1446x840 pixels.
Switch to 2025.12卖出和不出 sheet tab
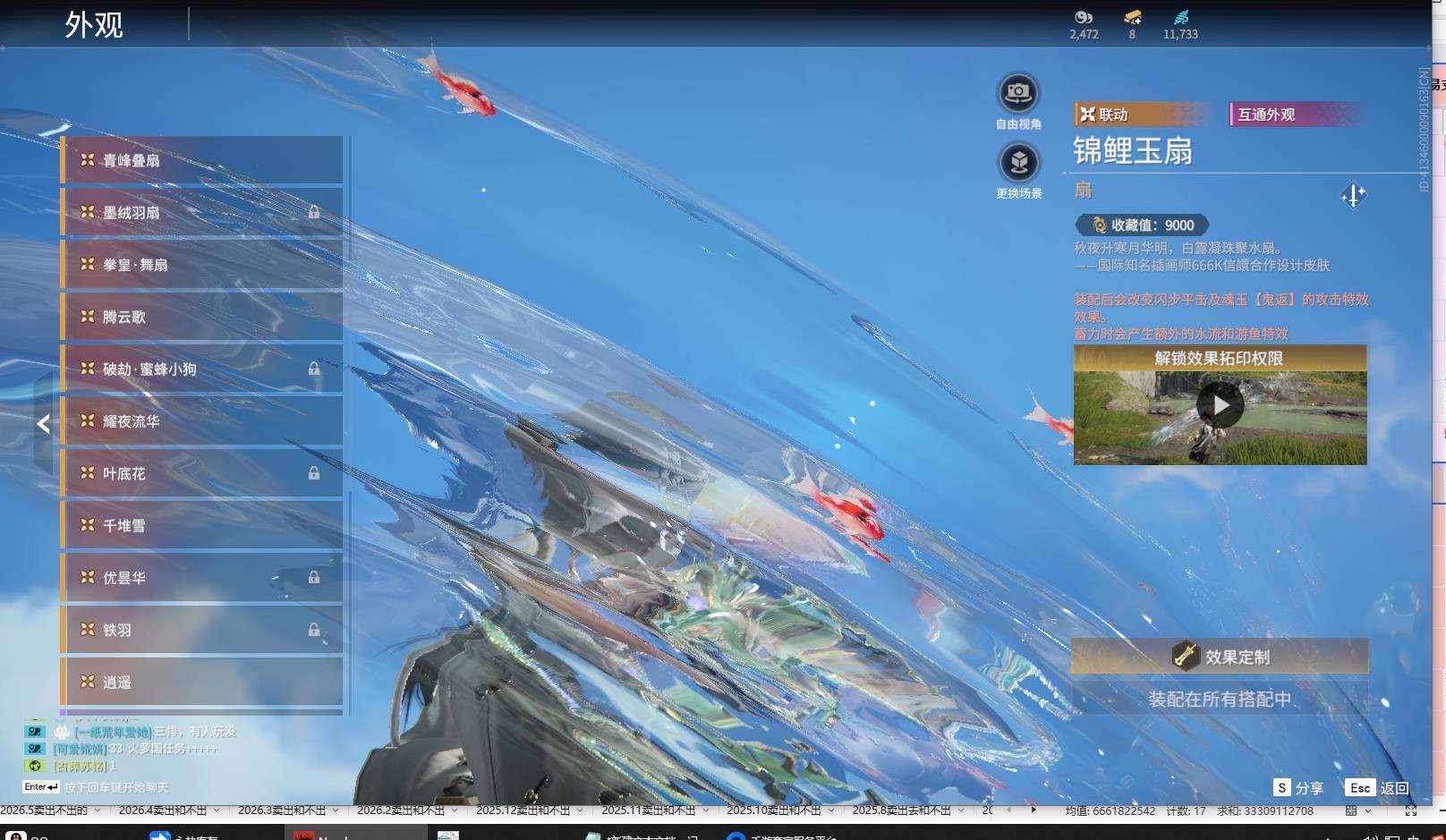[x=523, y=810]
